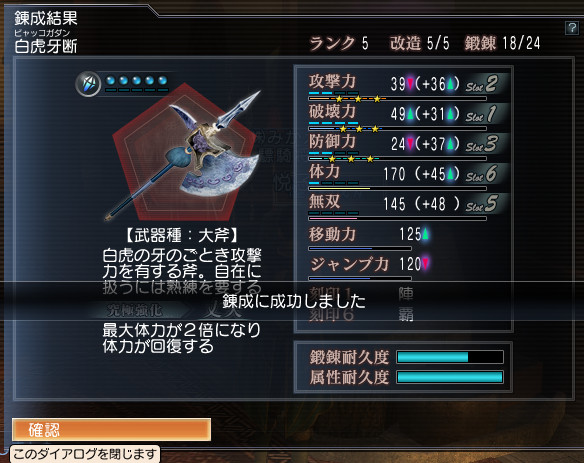Click the Slot 3 badge for 防御力
The height and width of the screenshot is (463, 584).
[x=481, y=144]
